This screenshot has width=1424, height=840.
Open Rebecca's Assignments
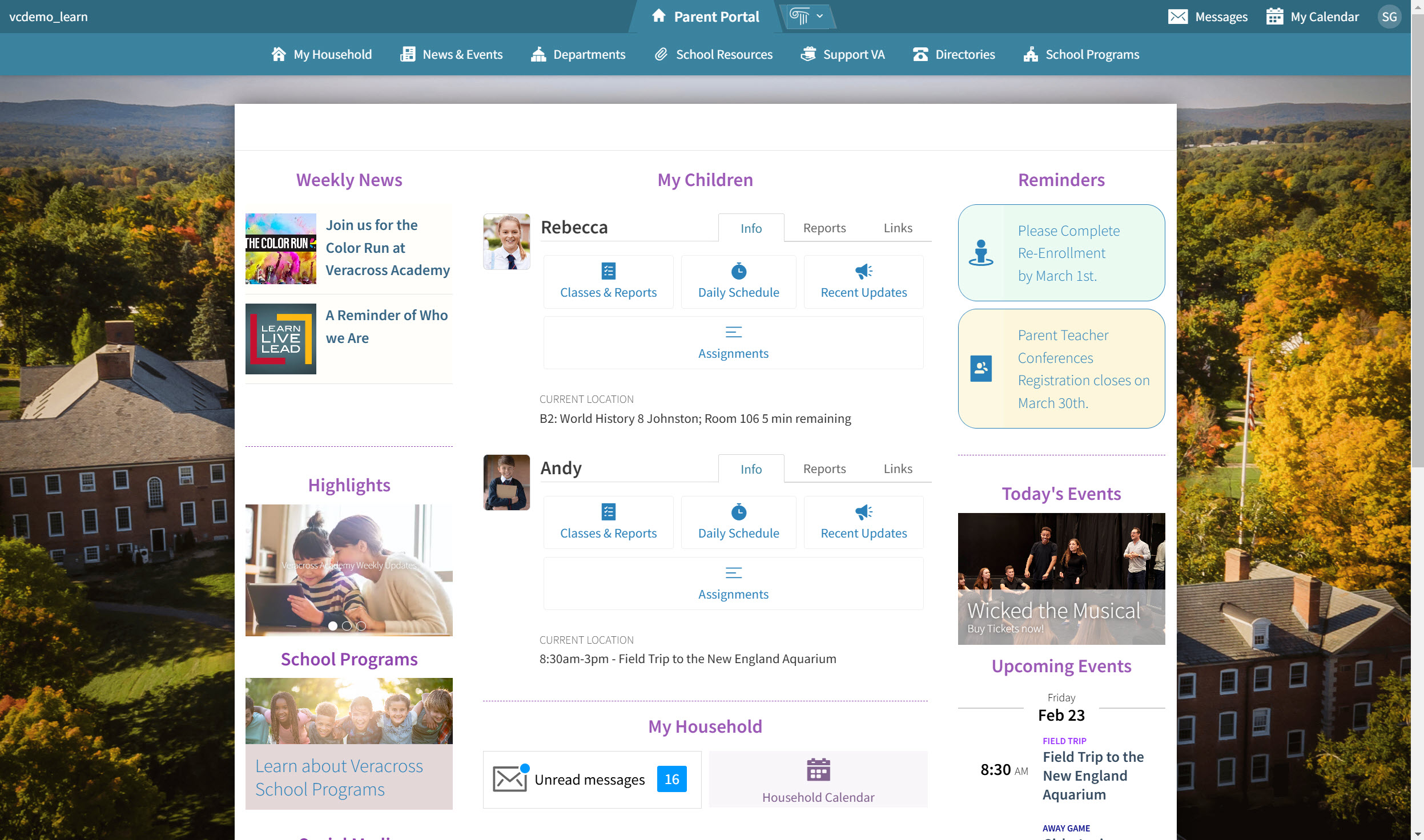[x=733, y=342]
